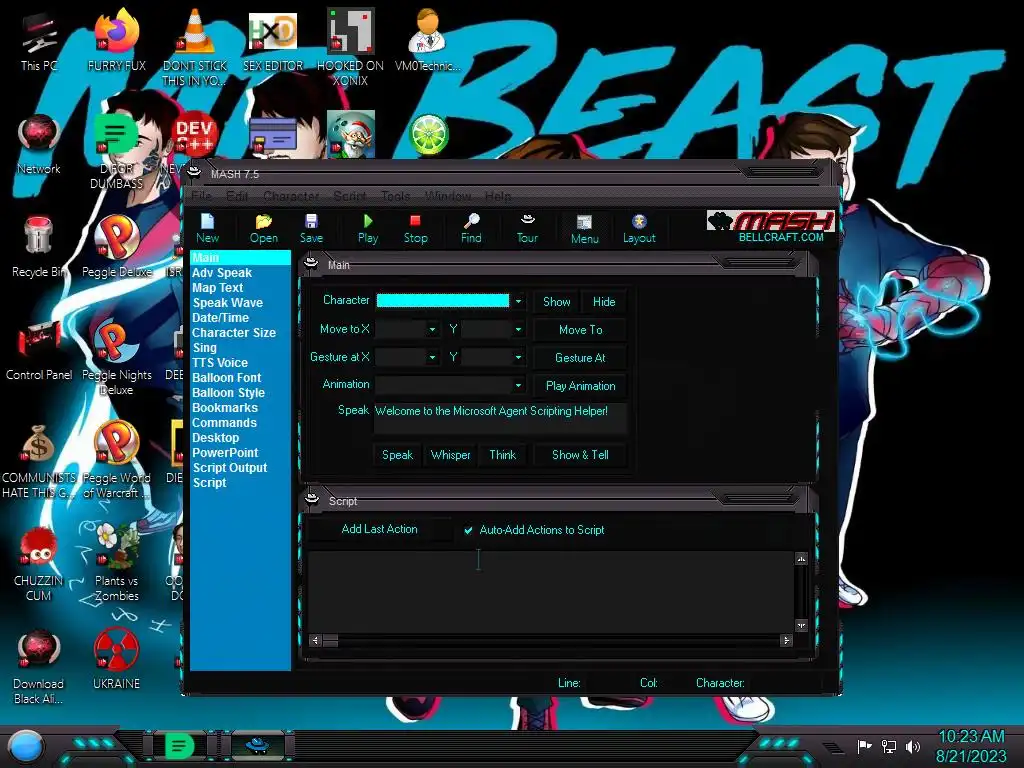Select the This PC desktop icon
Viewport: 1024px width, 768px height.
pos(39,40)
